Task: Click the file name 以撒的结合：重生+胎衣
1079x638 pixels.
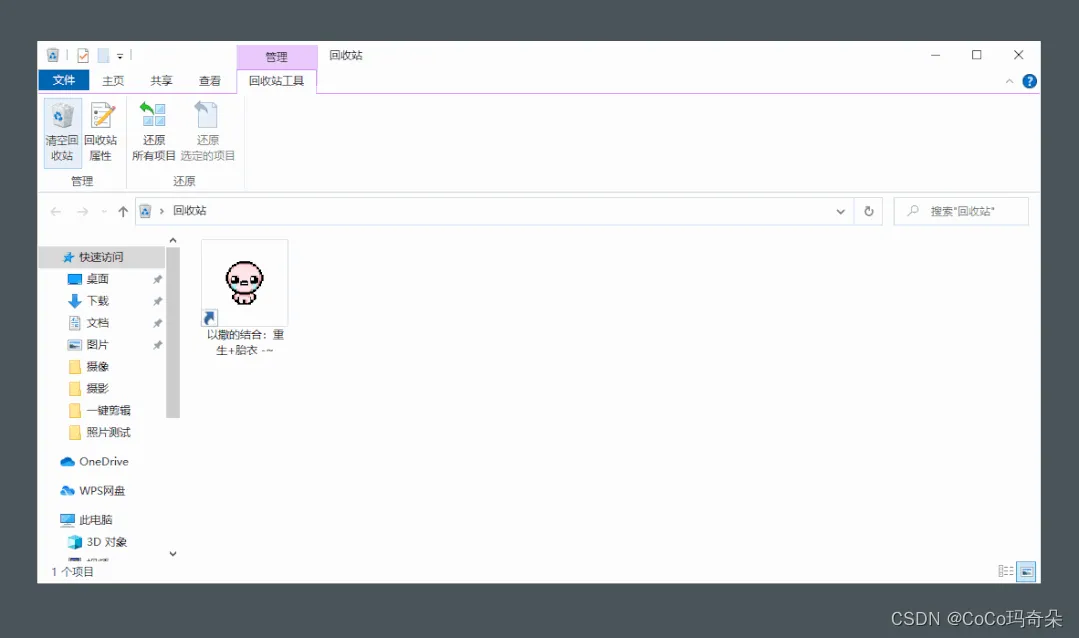Action: [245, 342]
